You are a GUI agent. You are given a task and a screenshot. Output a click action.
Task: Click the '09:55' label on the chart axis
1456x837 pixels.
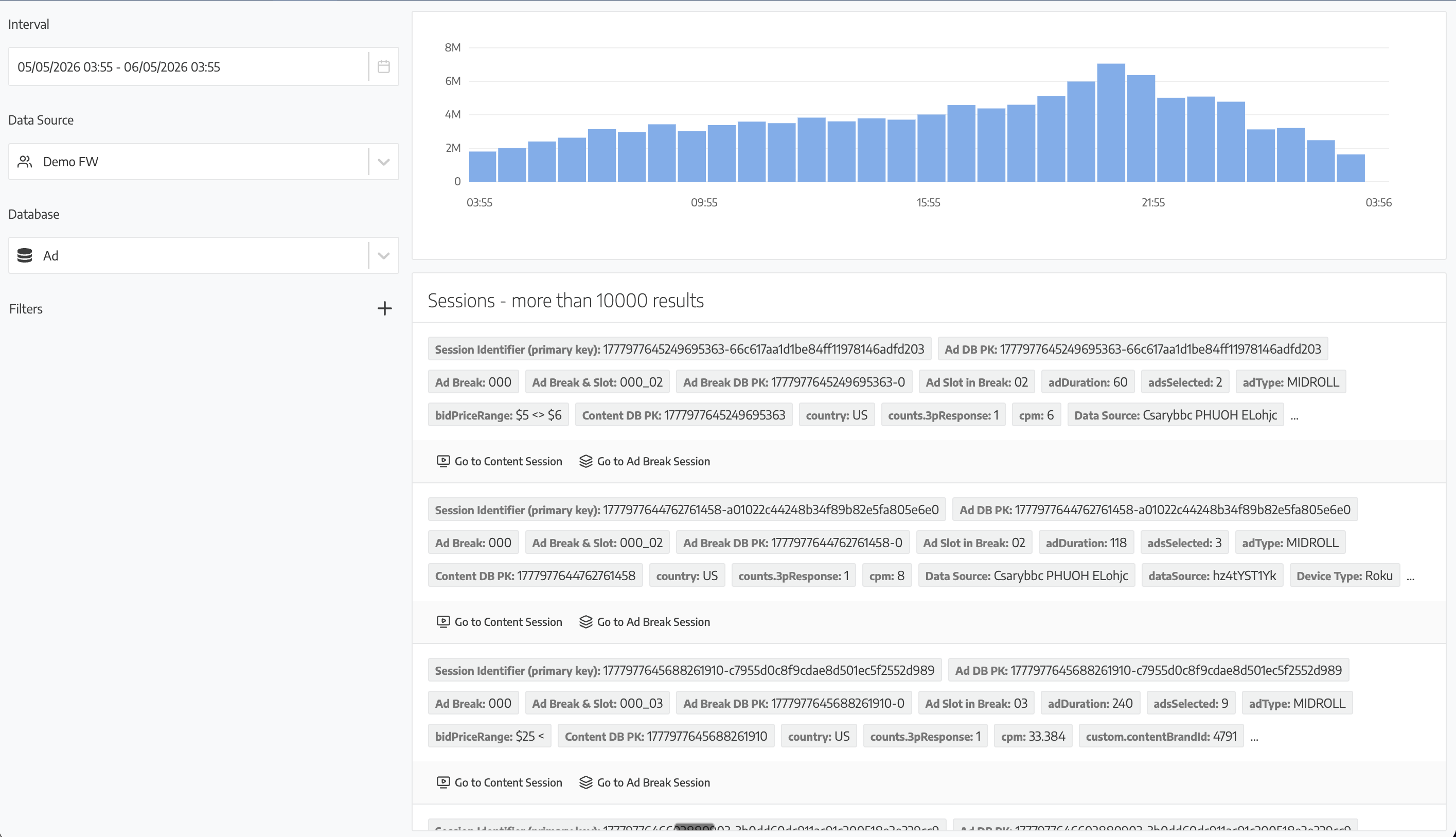(x=704, y=202)
